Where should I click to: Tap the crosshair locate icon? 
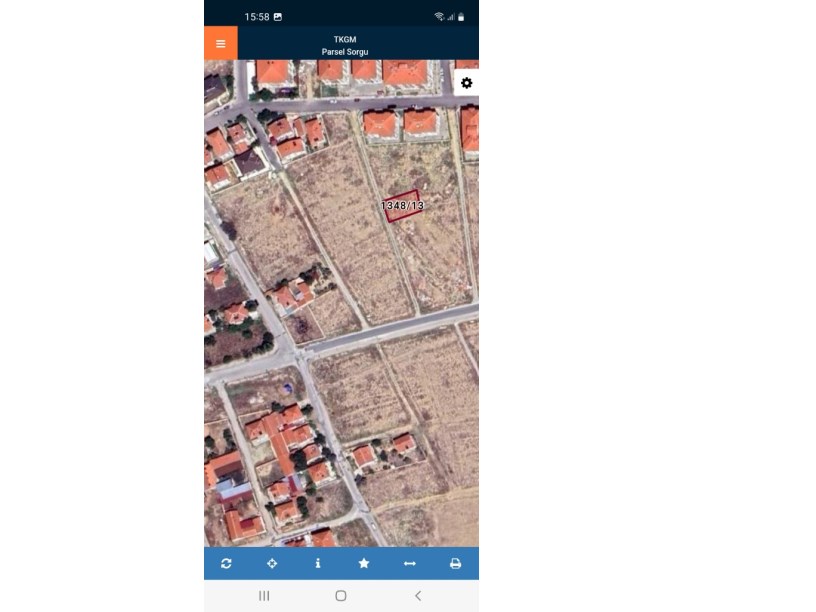pyautogui.click(x=272, y=564)
